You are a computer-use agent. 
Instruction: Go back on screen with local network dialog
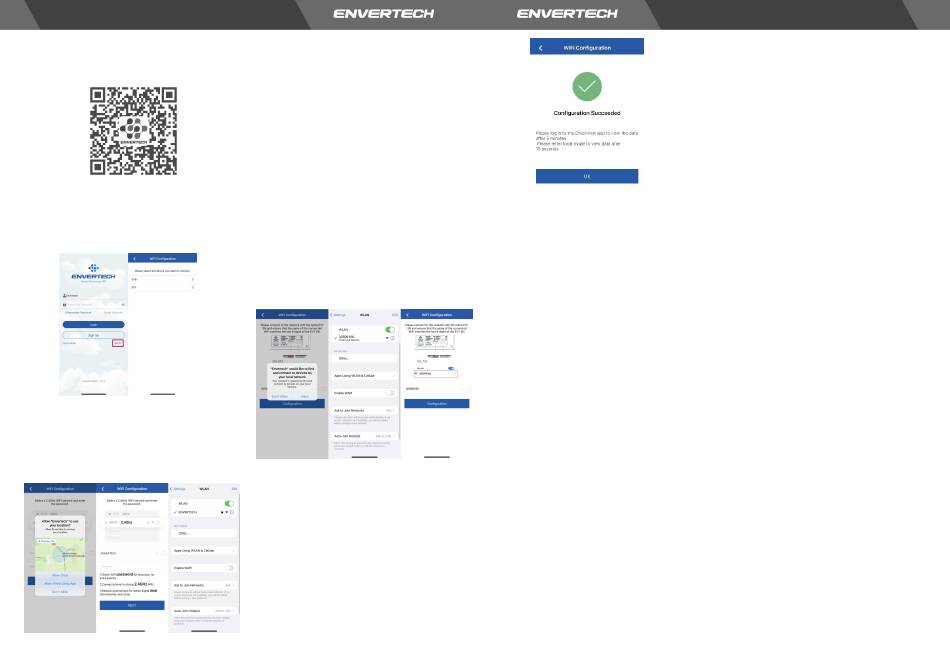coord(262,315)
